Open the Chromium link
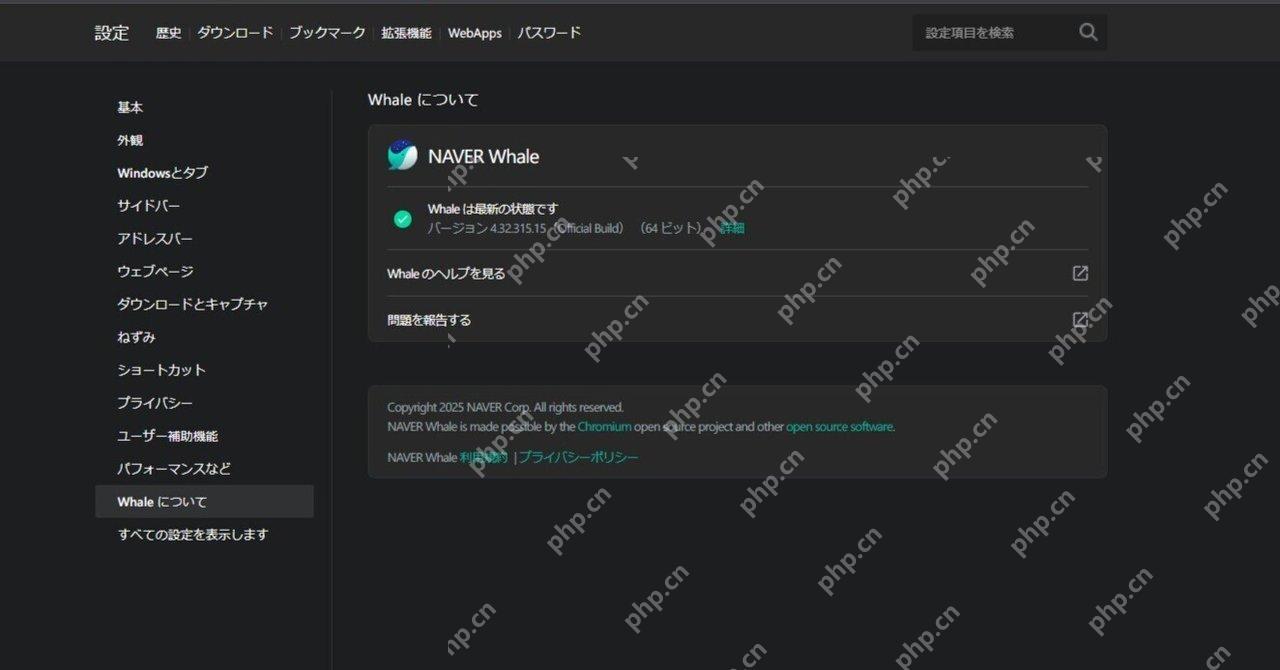The image size is (1280, 670). click(x=604, y=426)
